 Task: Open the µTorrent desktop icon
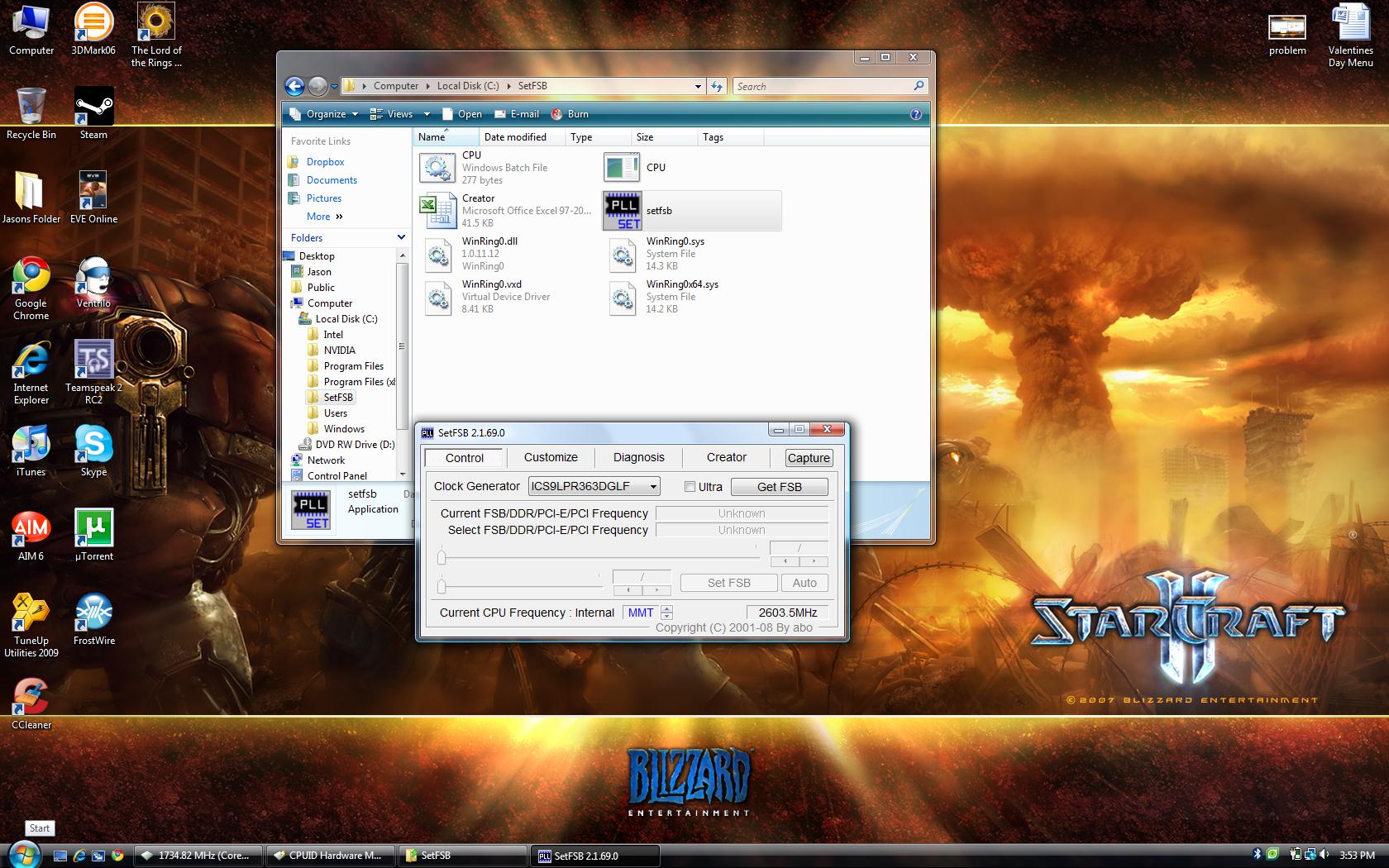coord(93,535)
